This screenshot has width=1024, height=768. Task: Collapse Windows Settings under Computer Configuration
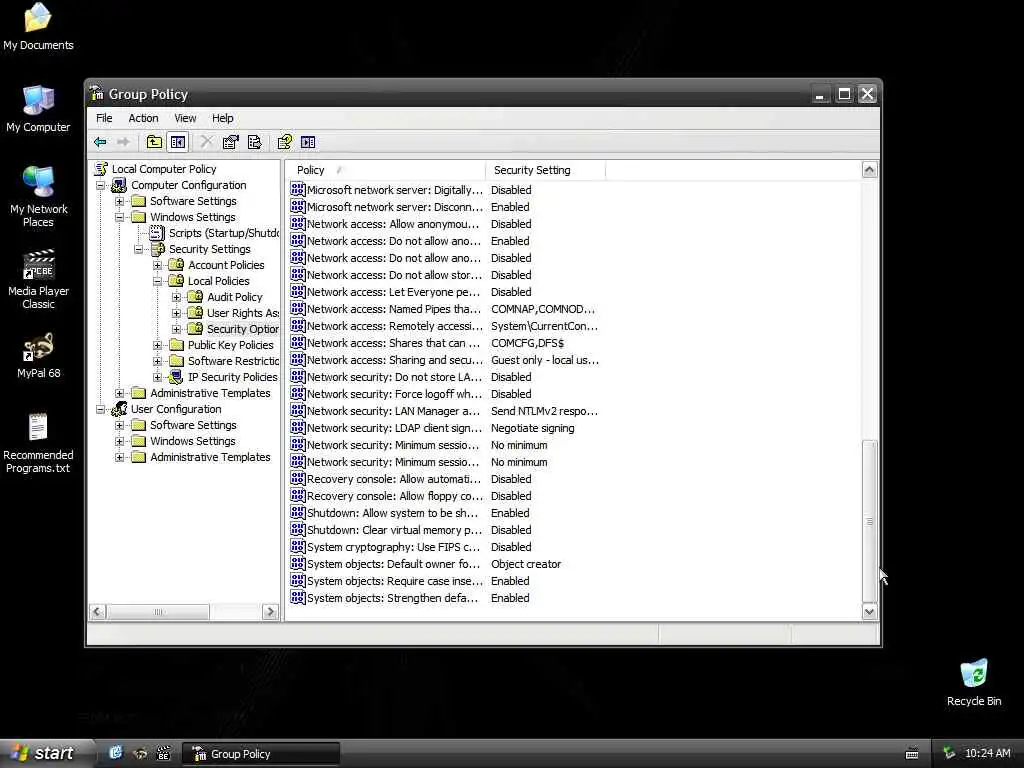[120, 217]
